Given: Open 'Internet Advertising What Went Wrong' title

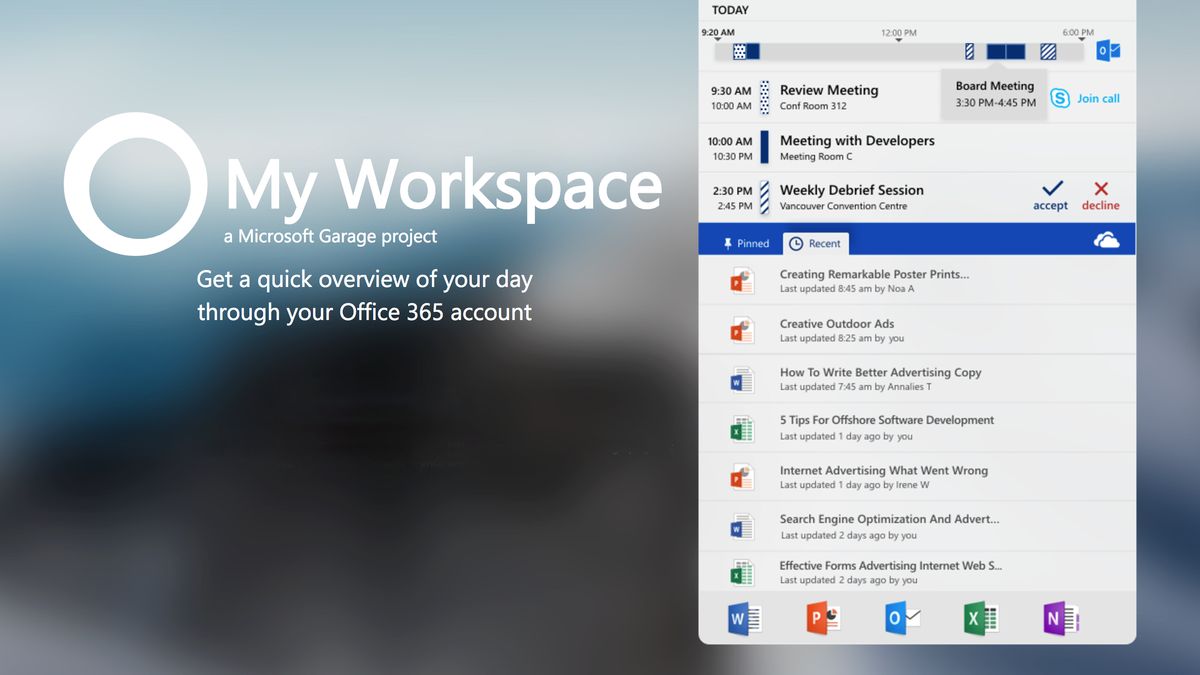Looking at the screenshot, I should pyautogui.click(x=884, y=470).
